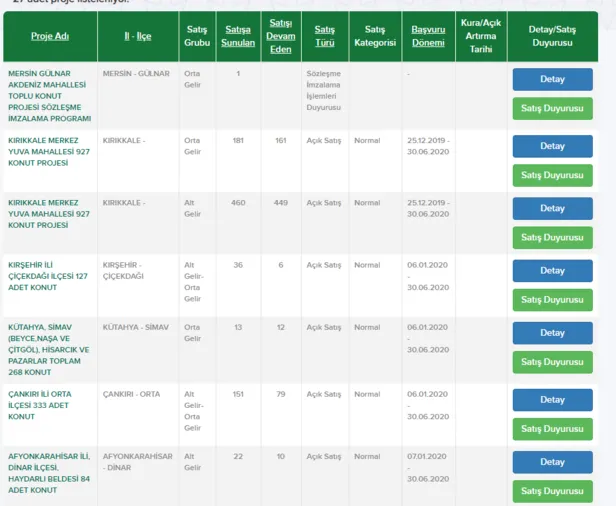Open Detay for Kırşehir Çiçekdağı project
This screenshot has width=616, height=506.
click(x=552, y=271)
